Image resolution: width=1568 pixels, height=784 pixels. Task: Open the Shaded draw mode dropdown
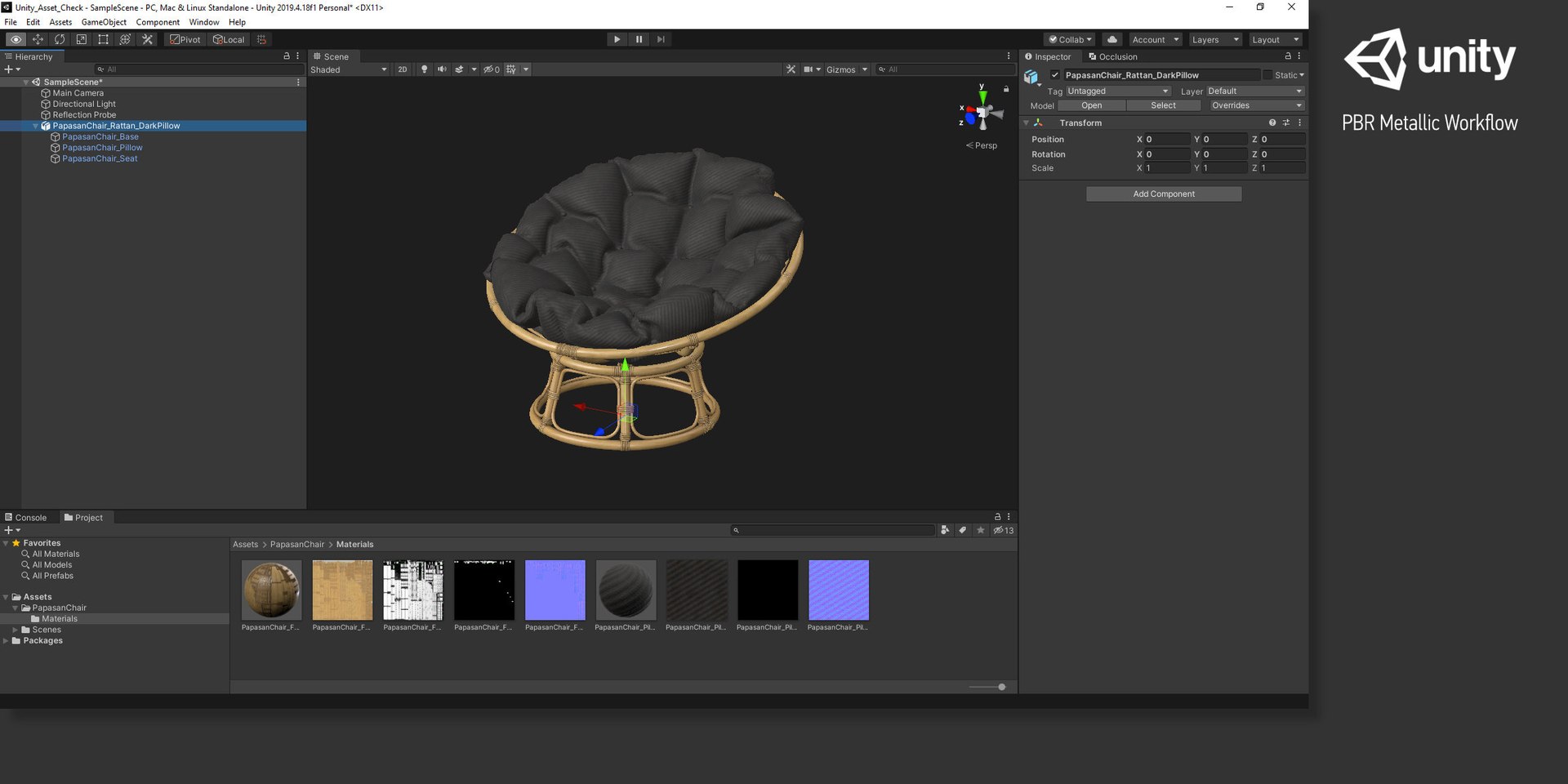[x=349, y=69]
